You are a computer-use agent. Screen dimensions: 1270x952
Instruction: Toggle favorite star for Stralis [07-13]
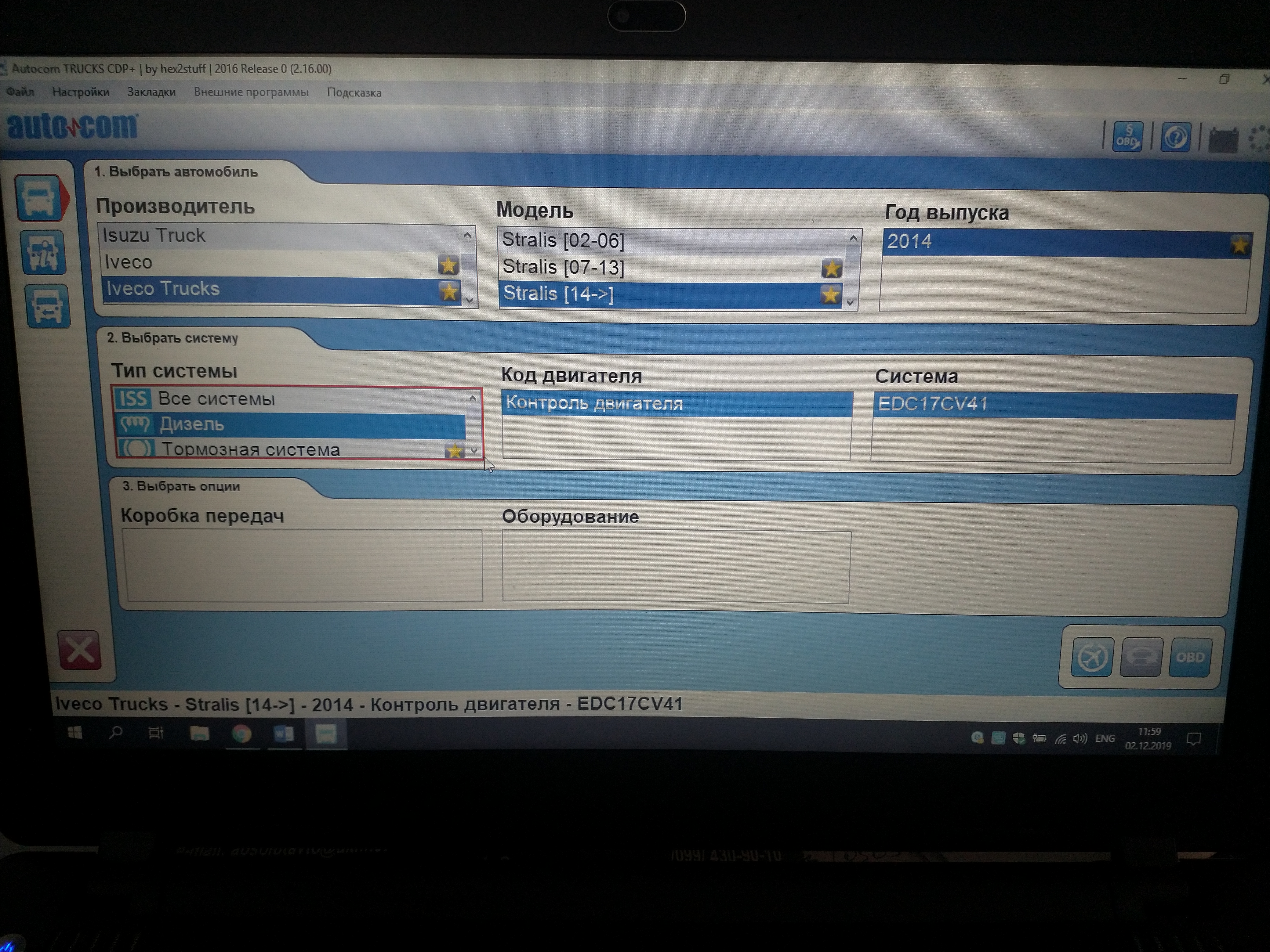(831, 269)
